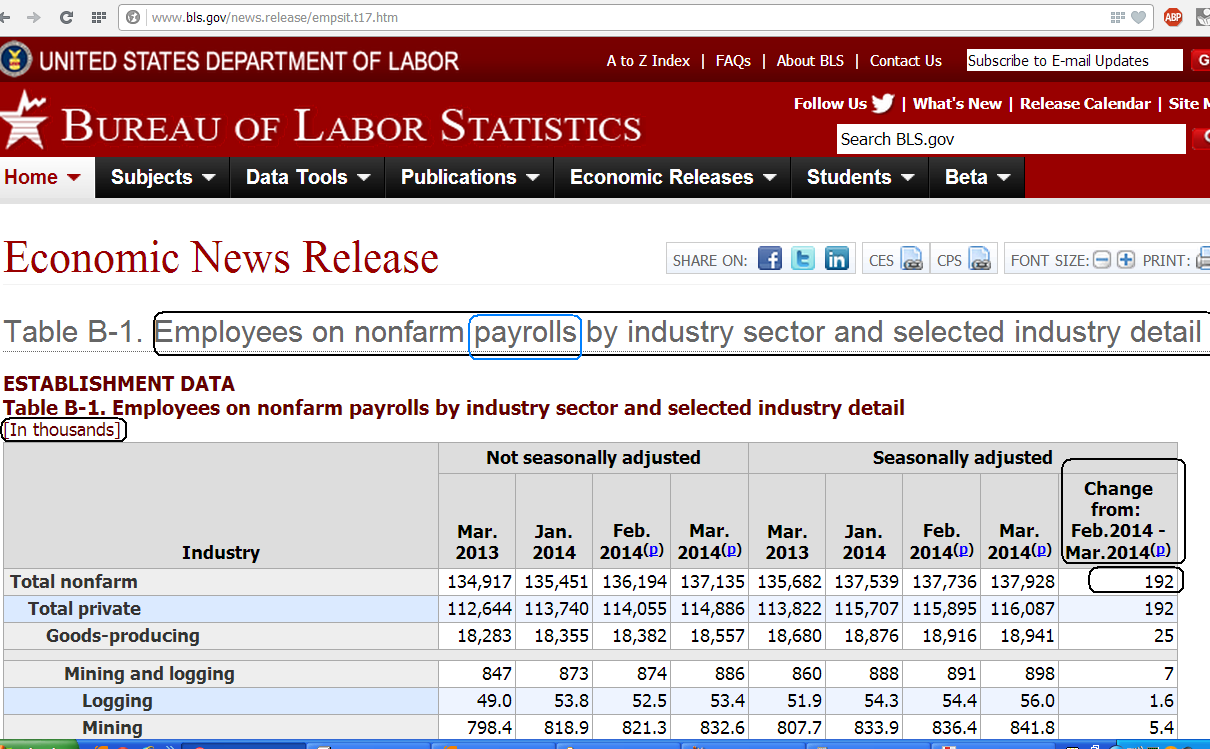The height and width of the screenshot is (749, 1210).
Task: Share the release on Facebook
Action: [x=770, y=259]
